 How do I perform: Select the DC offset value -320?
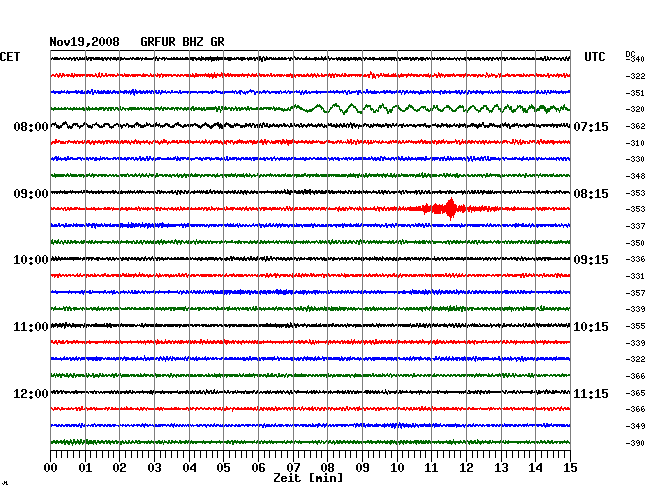pos(635,109)
